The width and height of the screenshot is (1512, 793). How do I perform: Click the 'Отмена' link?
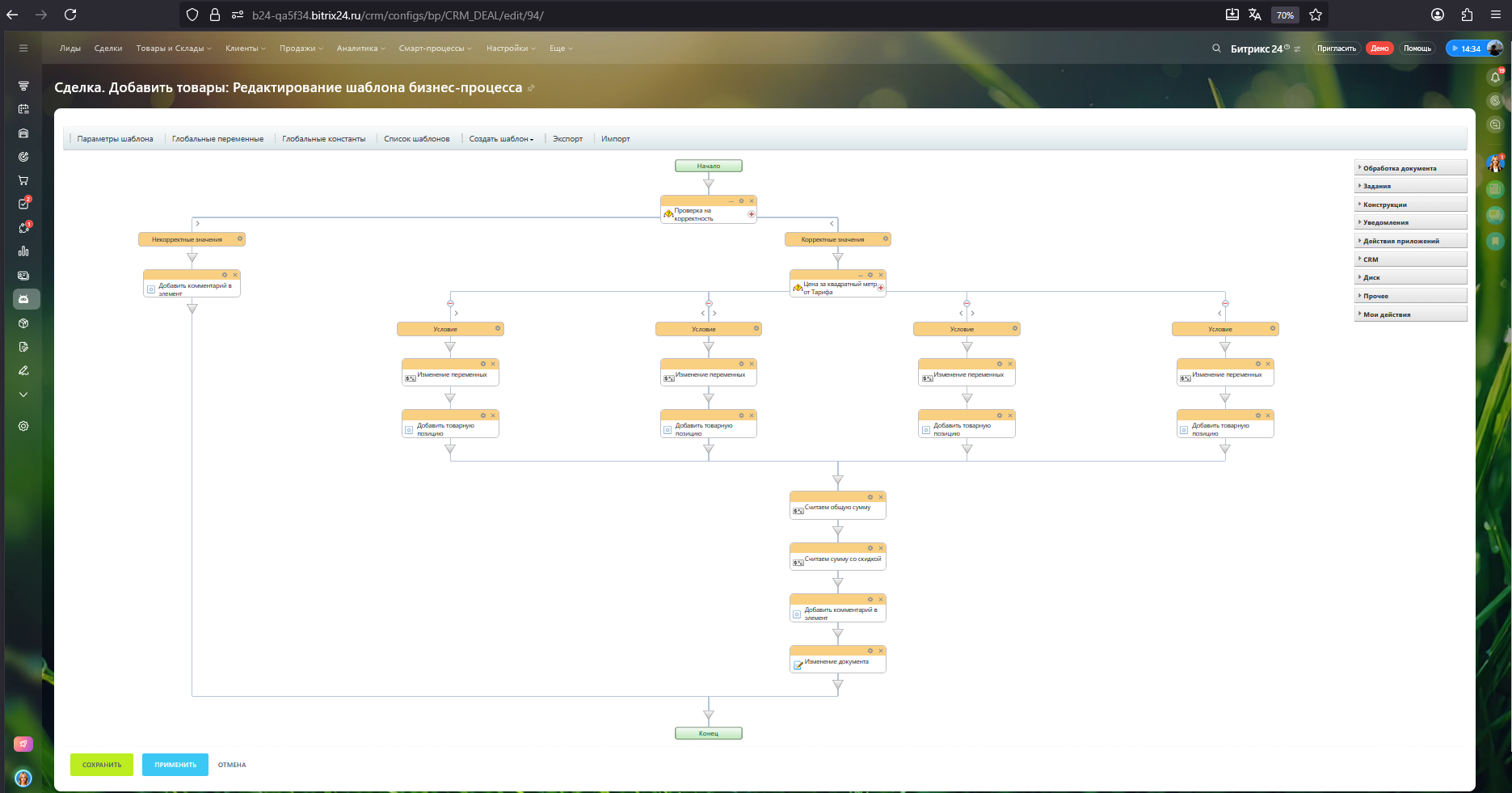pyautogui.click(x=232, y=765)
